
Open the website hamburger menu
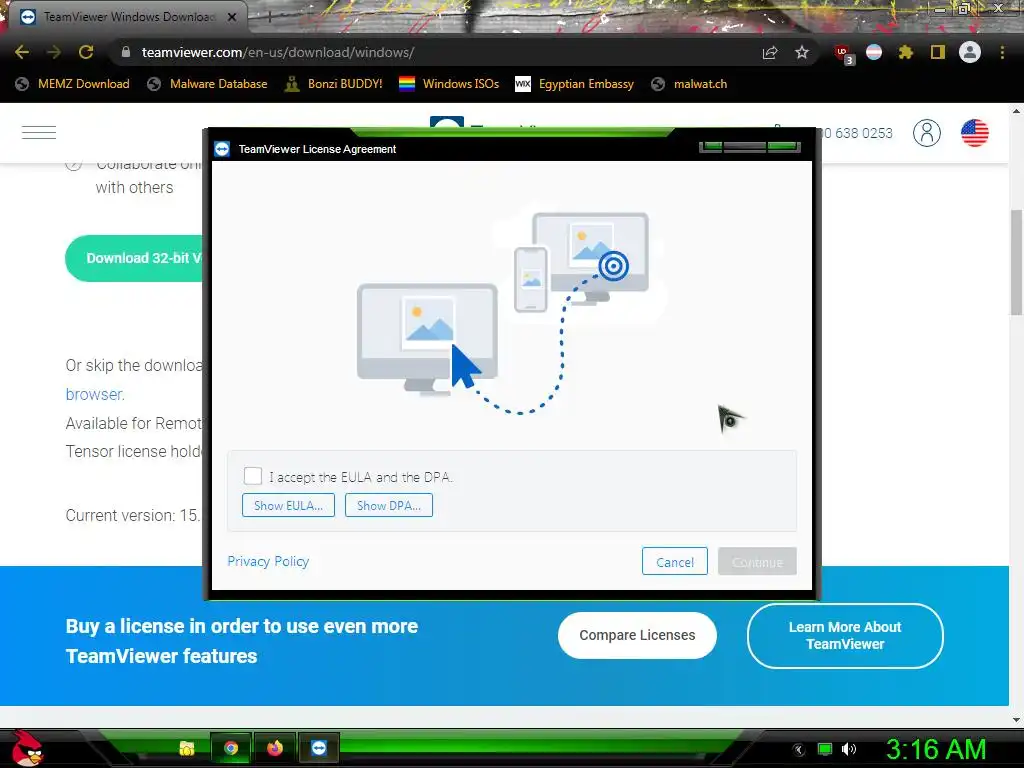[39, 133]
